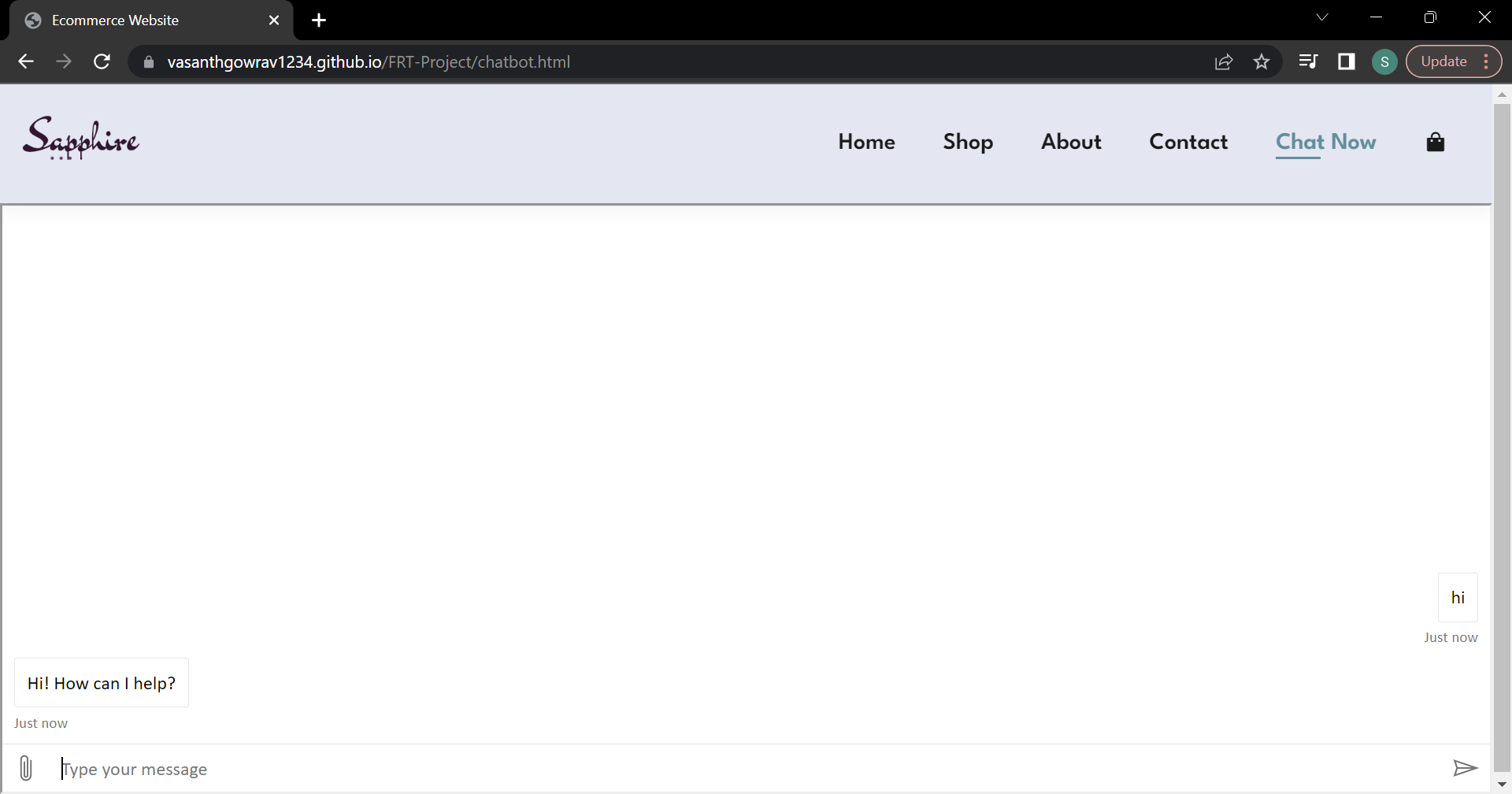Reload the chatbot page
Image resolution: width=1512 pixels, height=794 pixels.
[102, 61]
